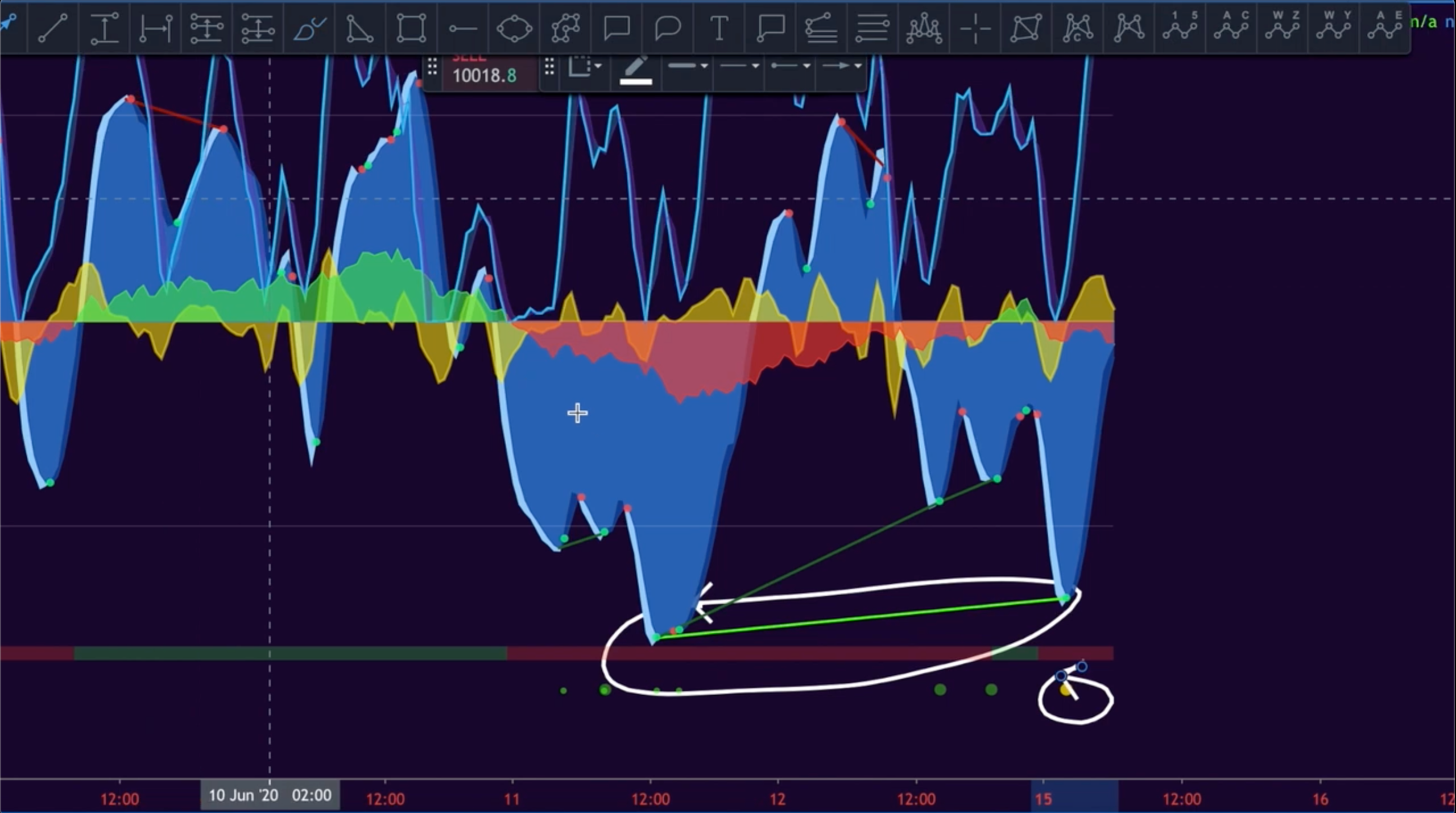Pick the Elliott A-C correction wave tool
Image resolution: width=1456 pixels, height=813 pixels.
[1231, 27]
